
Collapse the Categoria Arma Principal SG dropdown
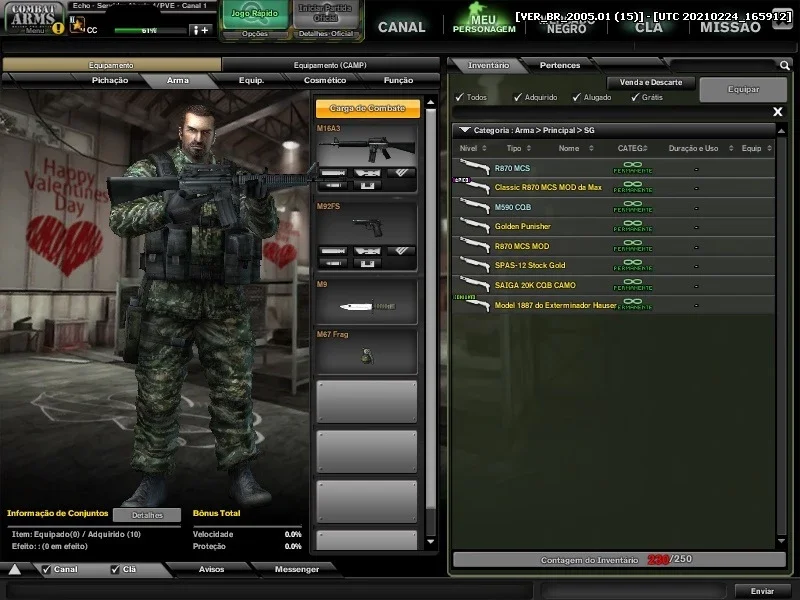pyautogui.click(x=464, y=130)
